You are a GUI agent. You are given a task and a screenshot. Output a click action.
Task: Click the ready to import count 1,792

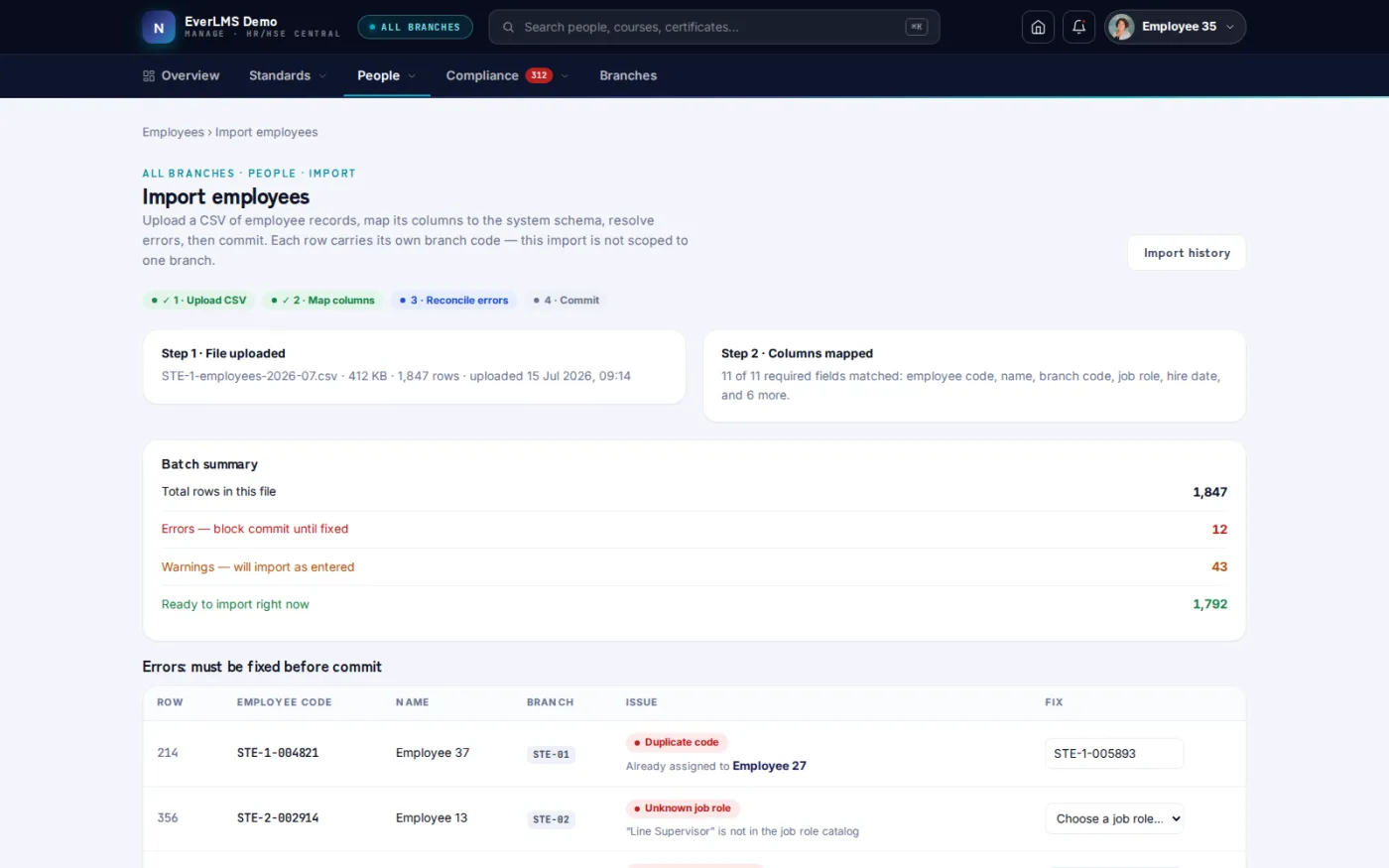(x=1209, y=604)
